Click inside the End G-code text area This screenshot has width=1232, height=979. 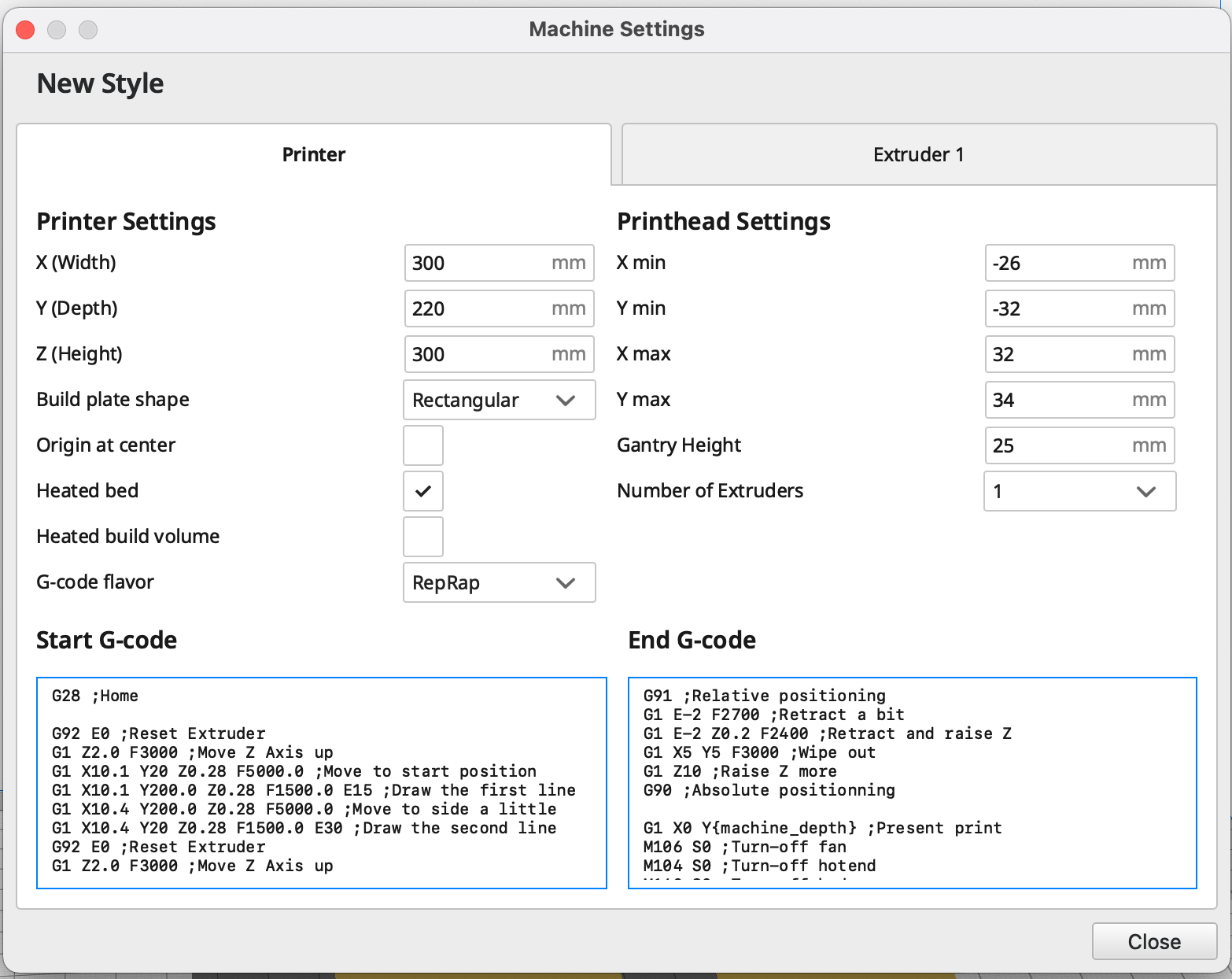tap(913, 783)
